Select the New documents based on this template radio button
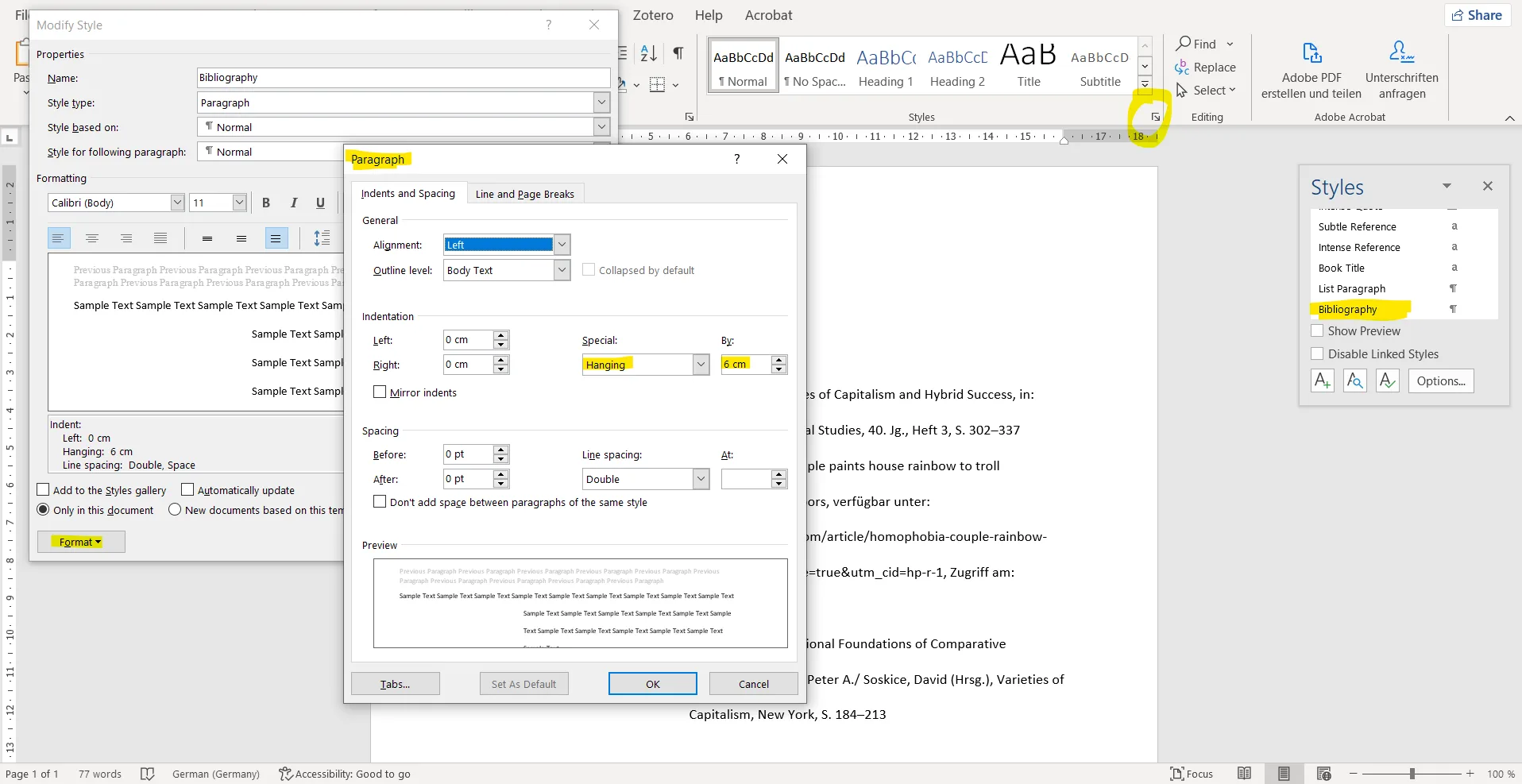This screenshot has height=784, width=1522. [x=176, y=510]
